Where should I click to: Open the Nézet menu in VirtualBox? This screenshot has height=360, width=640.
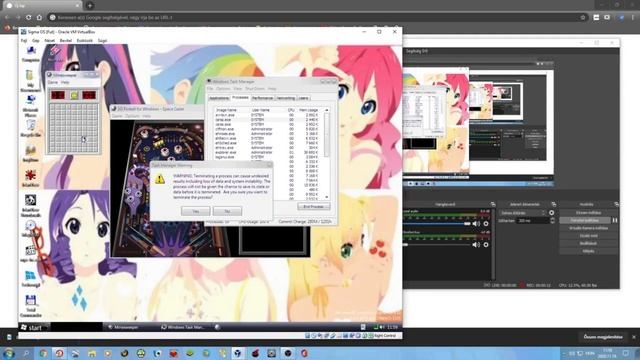tap(50, 41)
